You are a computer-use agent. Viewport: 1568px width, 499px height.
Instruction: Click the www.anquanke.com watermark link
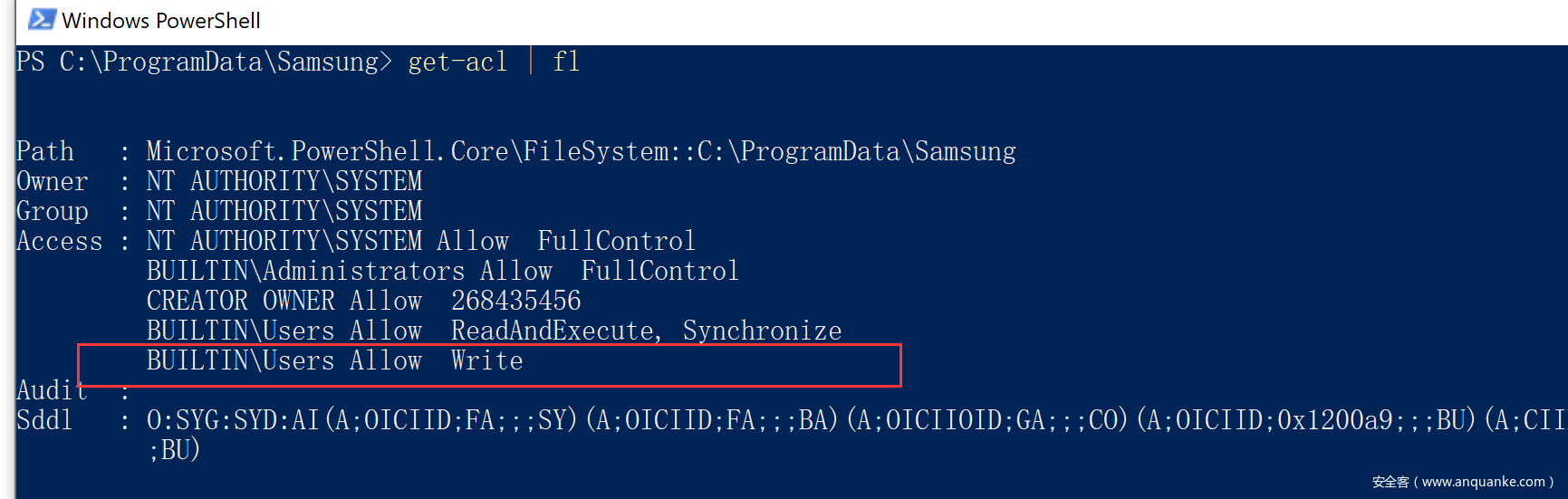(x=1482, y=482)
